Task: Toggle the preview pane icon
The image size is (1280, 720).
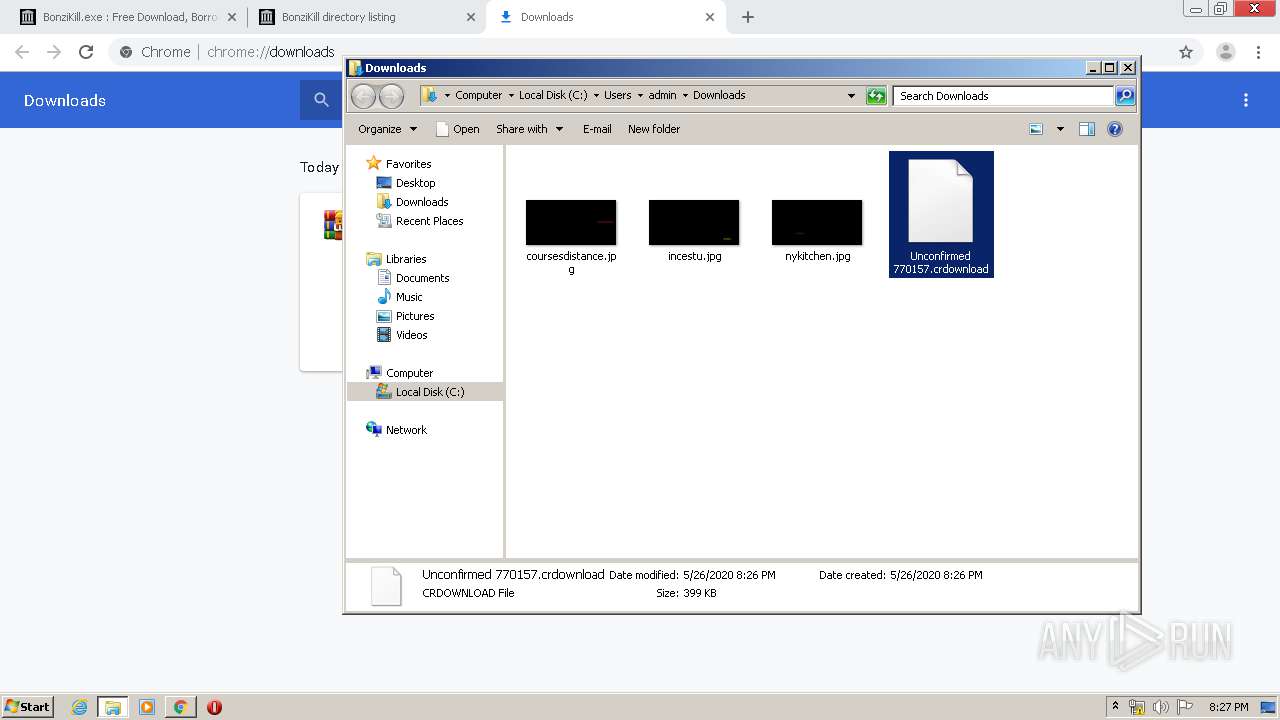Action: [x=1087, y=129]
